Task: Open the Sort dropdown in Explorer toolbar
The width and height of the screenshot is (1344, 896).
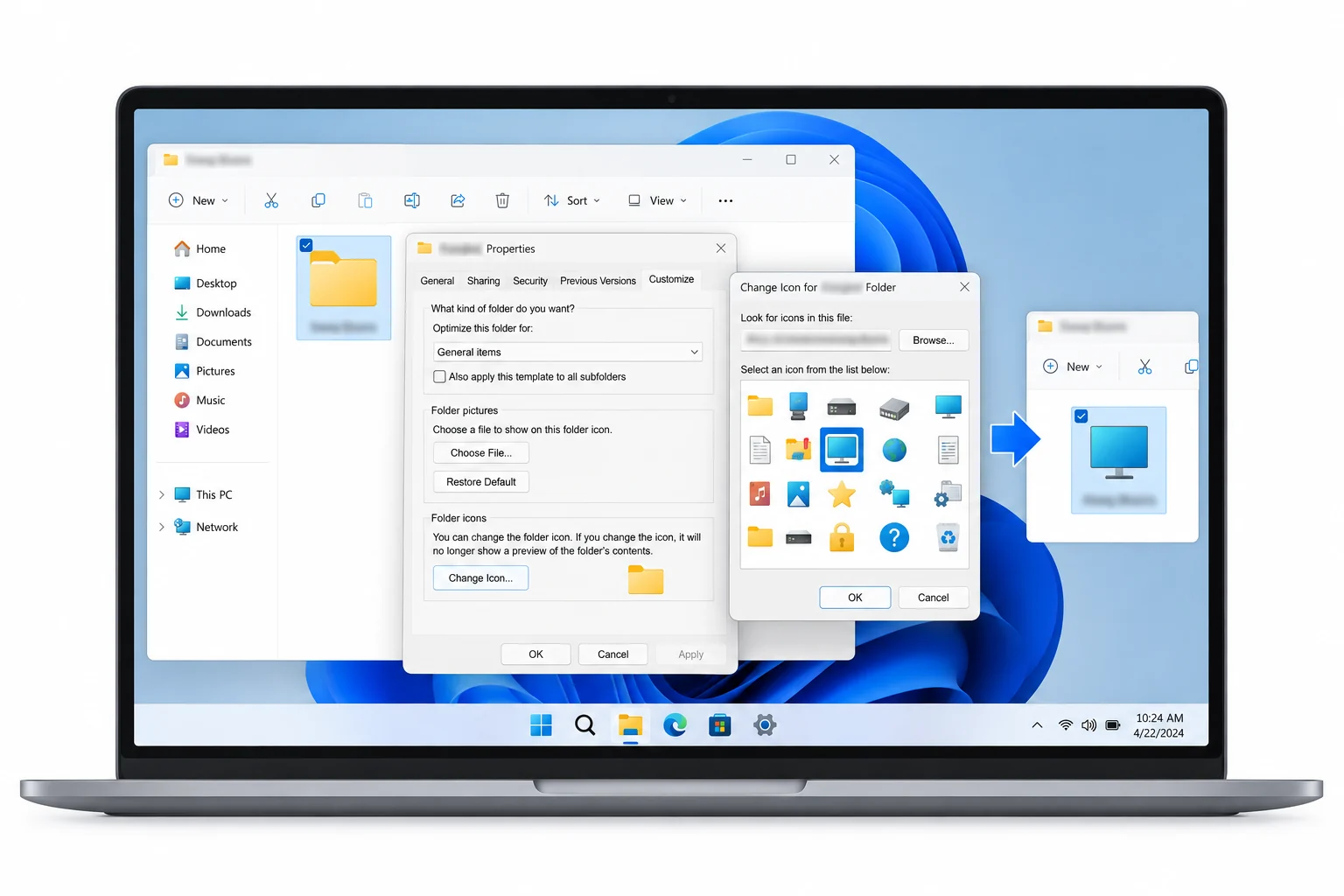Action: [572, 200]
